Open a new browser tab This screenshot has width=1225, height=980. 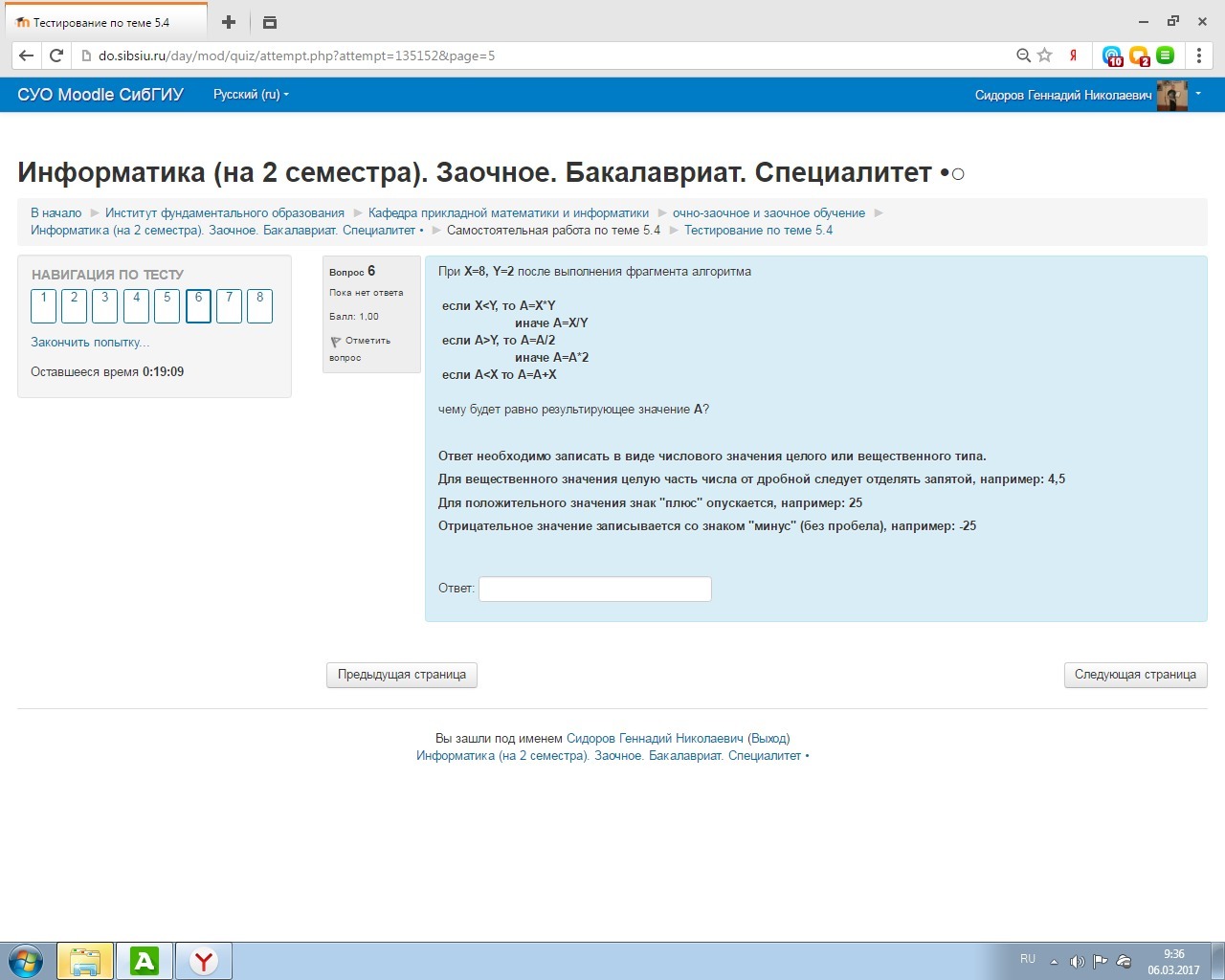tap(228, 22)
